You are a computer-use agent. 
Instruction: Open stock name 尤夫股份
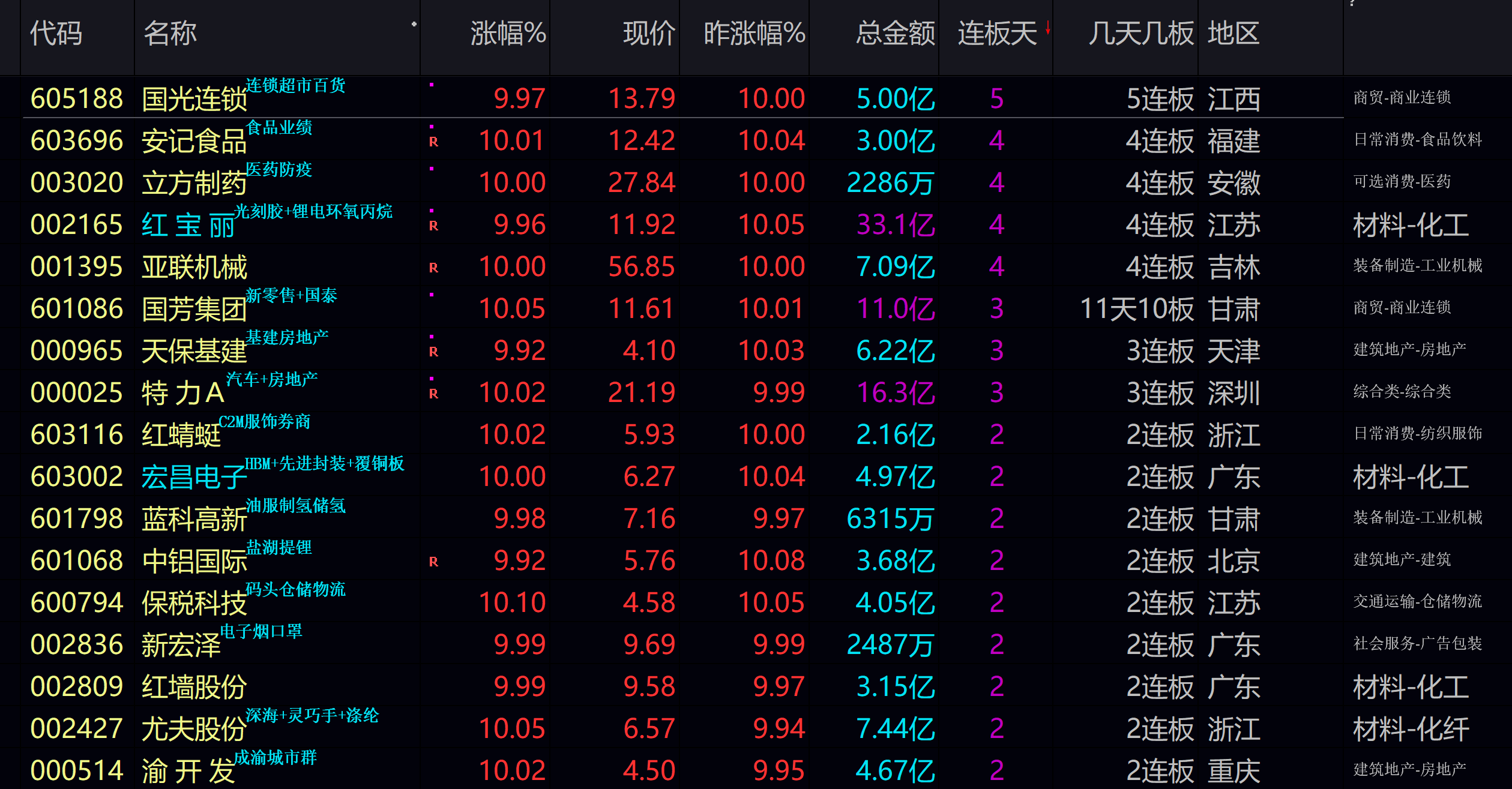pyautogui.click(x=194, y=729)
